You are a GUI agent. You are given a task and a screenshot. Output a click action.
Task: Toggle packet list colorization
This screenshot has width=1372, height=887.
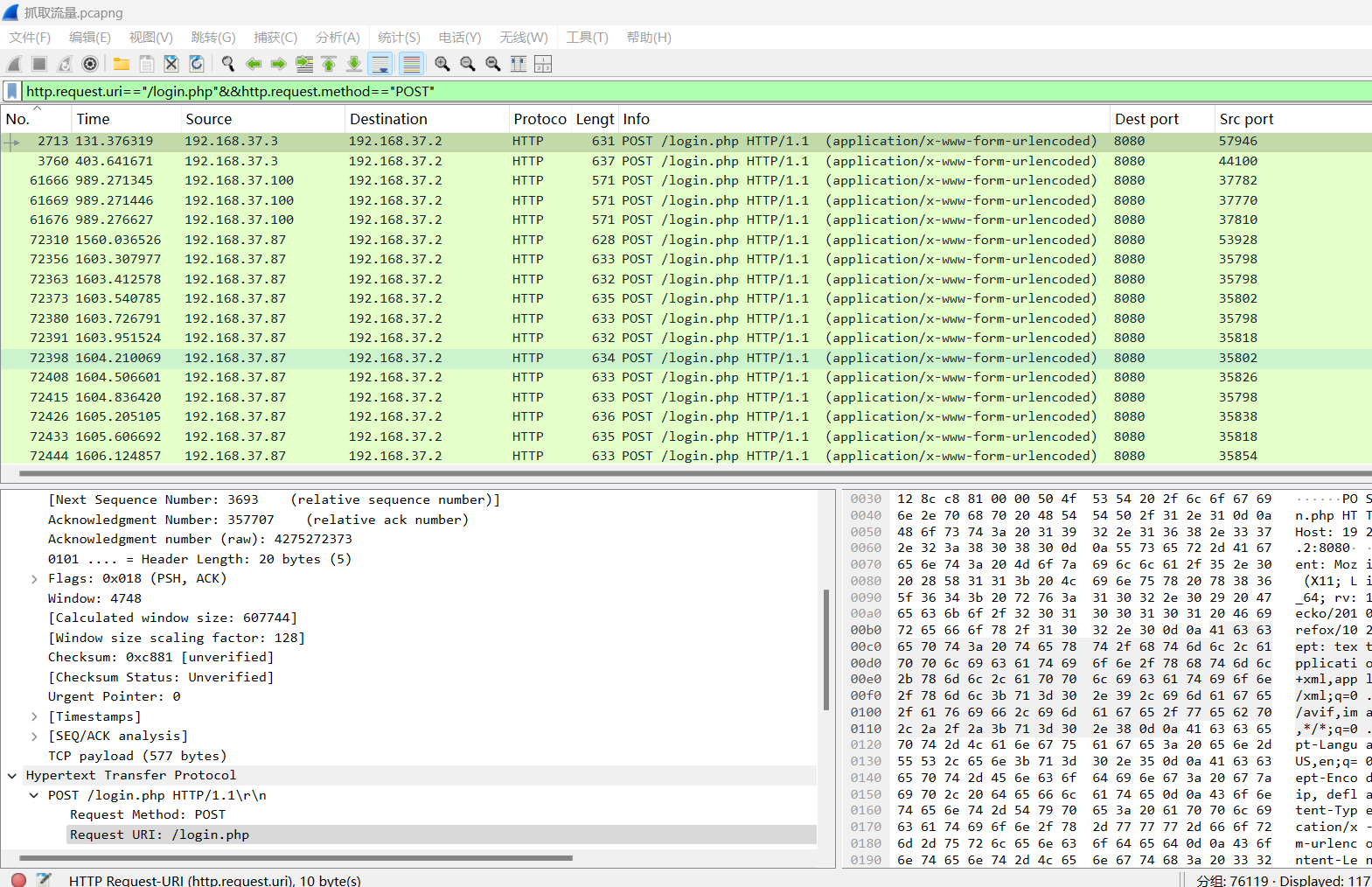(x=411, y=64)
